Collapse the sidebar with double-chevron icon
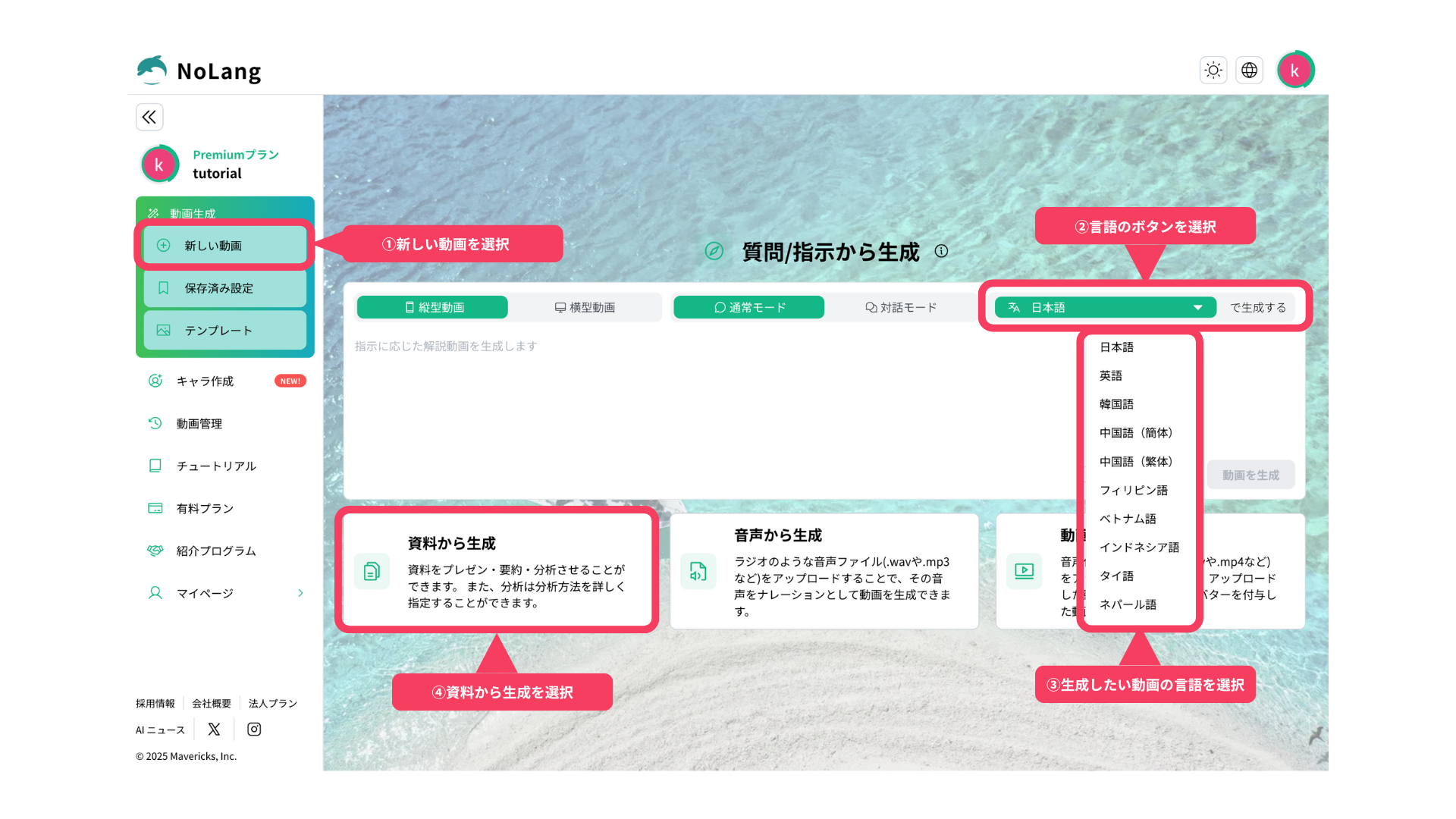Viewport: 1456px width, 819px height. [x=149, y=117]
